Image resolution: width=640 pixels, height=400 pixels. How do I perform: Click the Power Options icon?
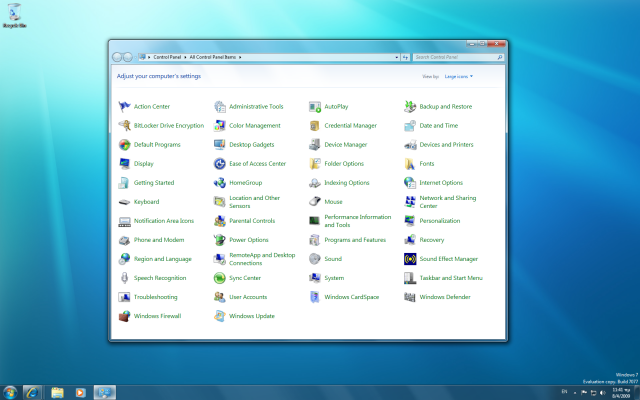tap(220, 240)
